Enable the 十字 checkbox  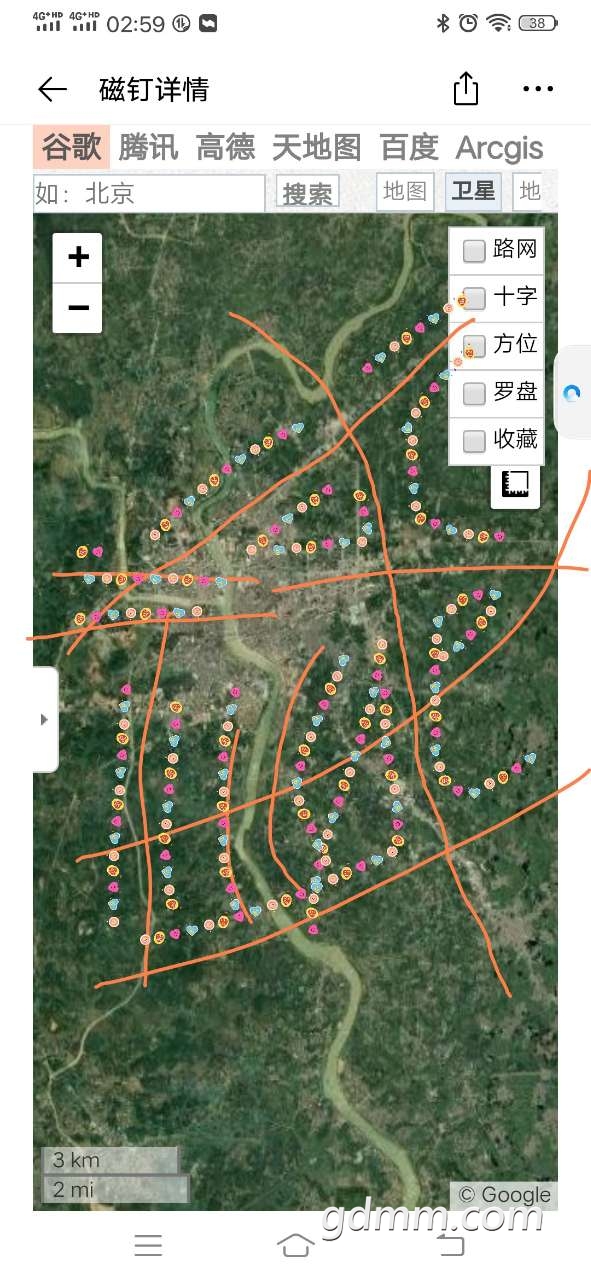click(x=474, y=298)
